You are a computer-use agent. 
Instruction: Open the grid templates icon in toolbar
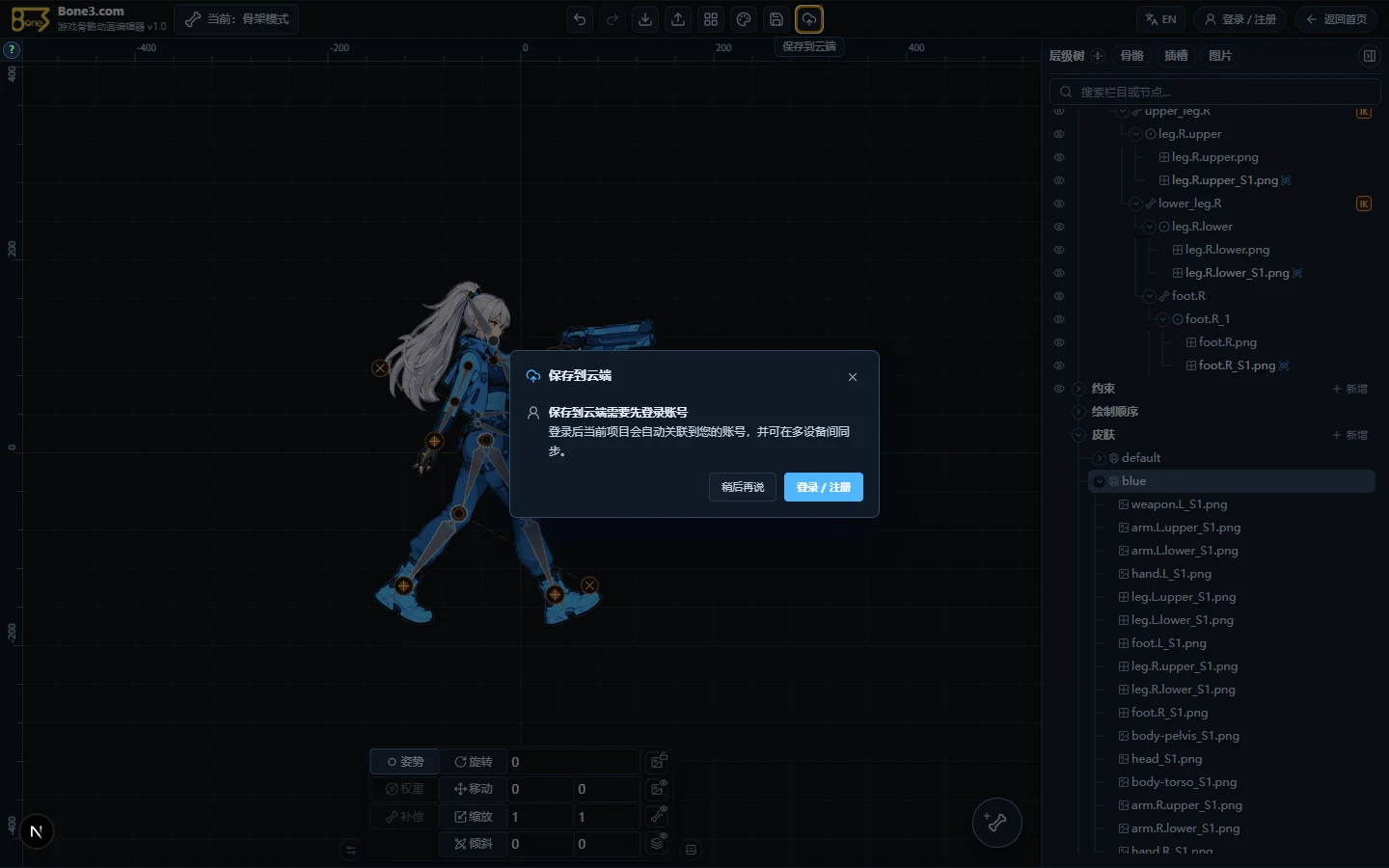tap(711, 19)
